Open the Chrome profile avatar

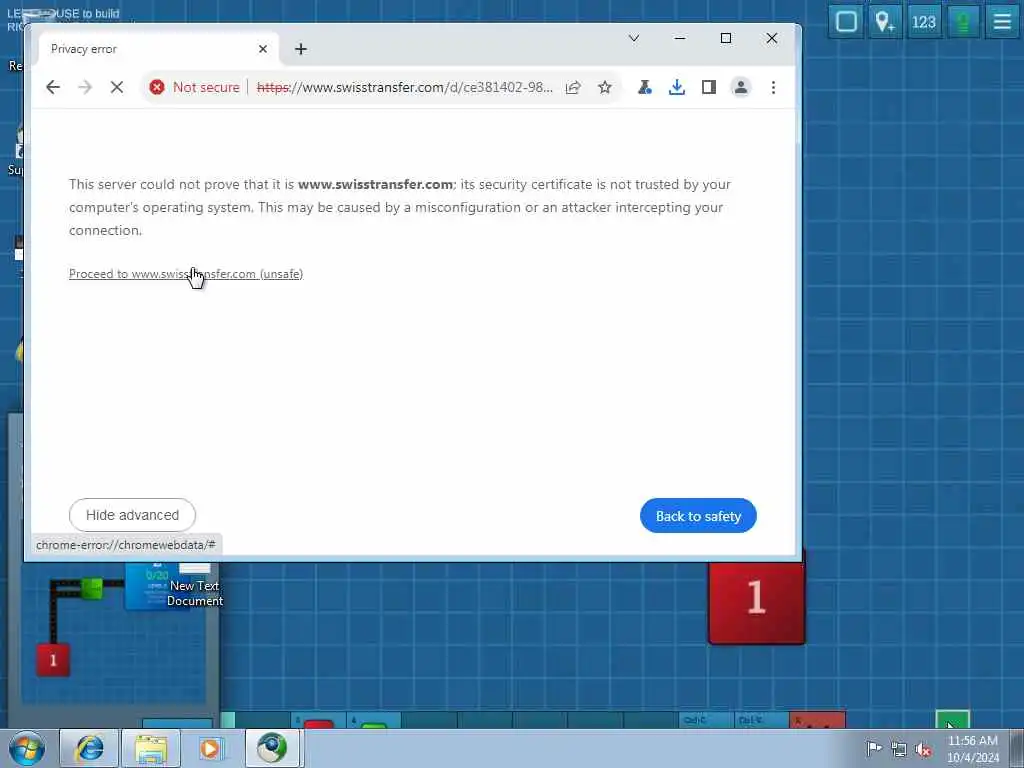point(741,87)
